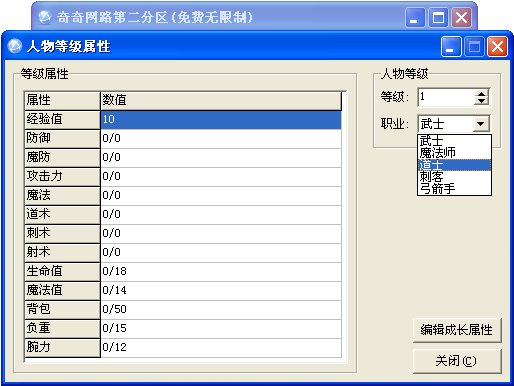Click the 防御 row label

[x=62, y=138]
